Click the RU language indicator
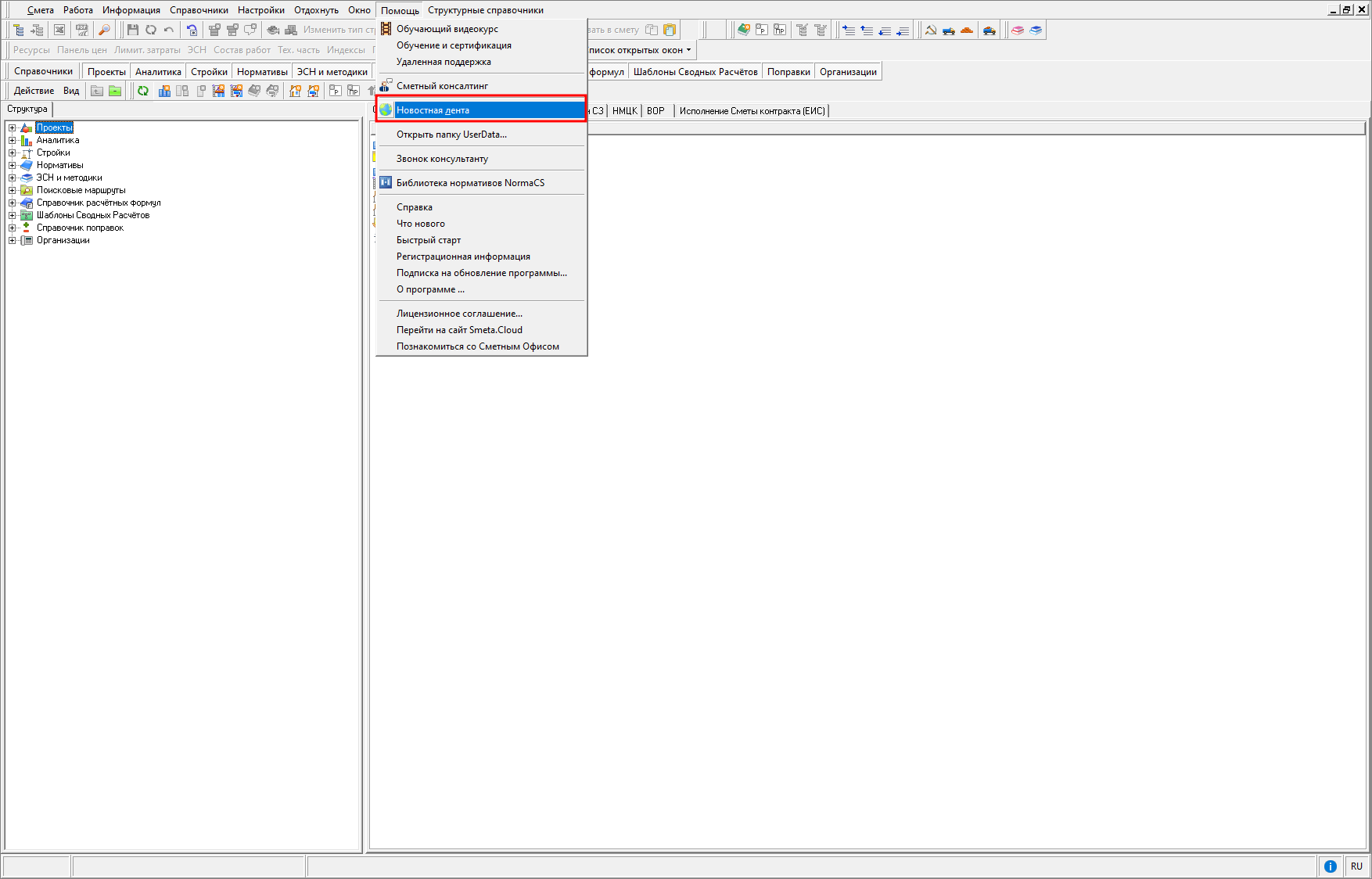This screenshot has width=1372, height=879. point(1356,866)
